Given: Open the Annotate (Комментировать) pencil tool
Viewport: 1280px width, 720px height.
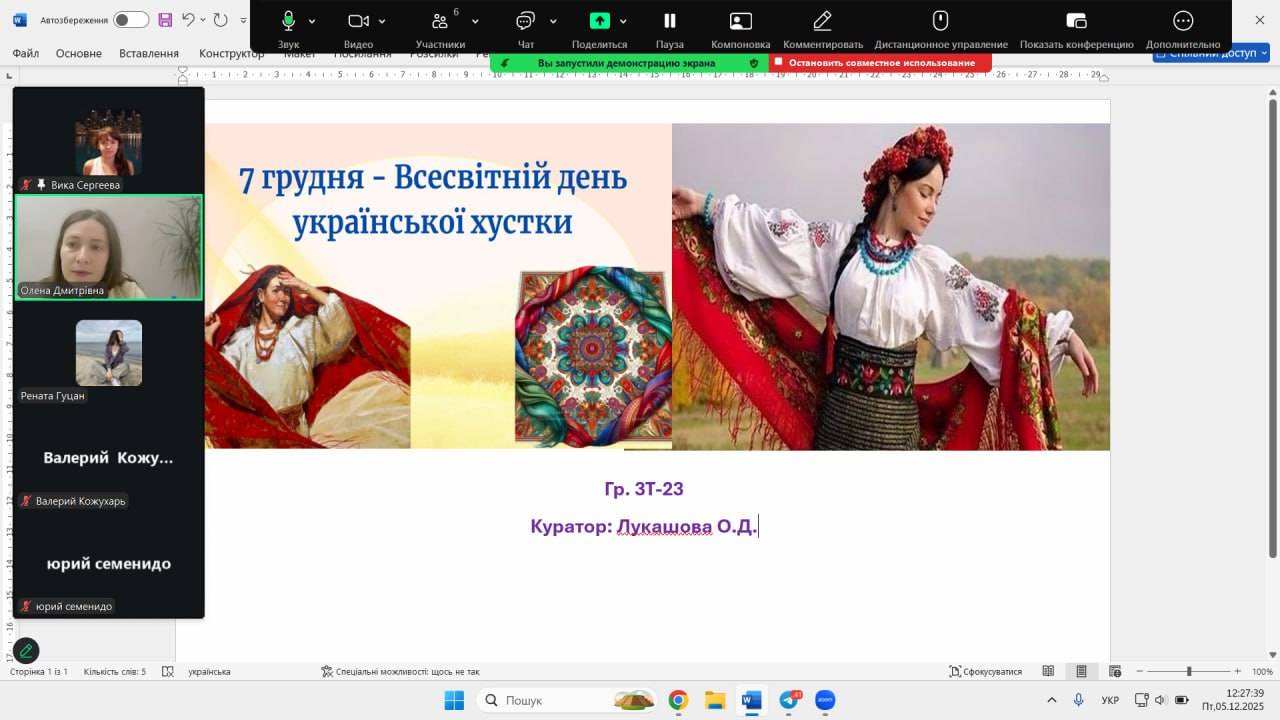Looking at the screenshot, I should (822, 21).
